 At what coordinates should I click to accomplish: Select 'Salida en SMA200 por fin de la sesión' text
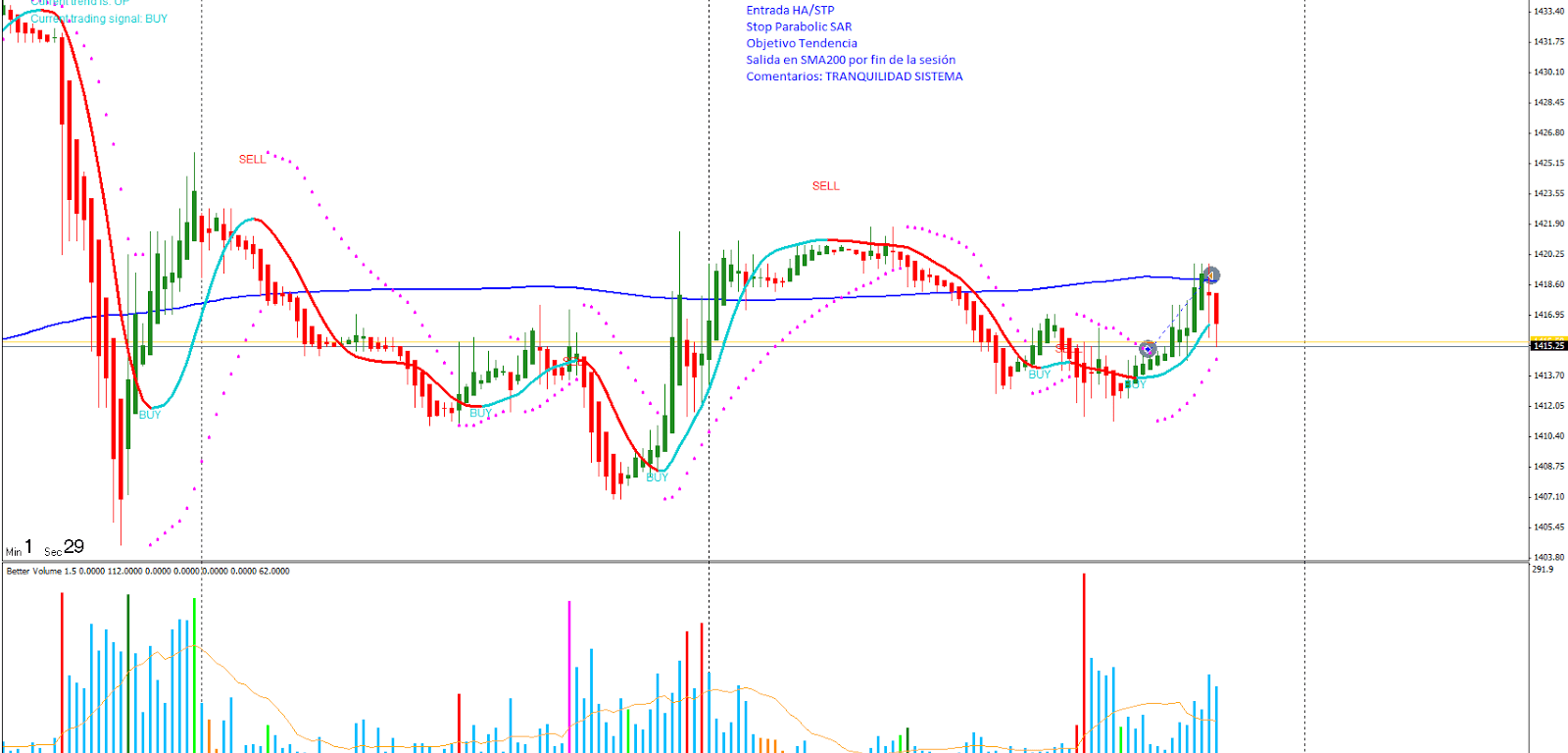(x=850, y=60)
